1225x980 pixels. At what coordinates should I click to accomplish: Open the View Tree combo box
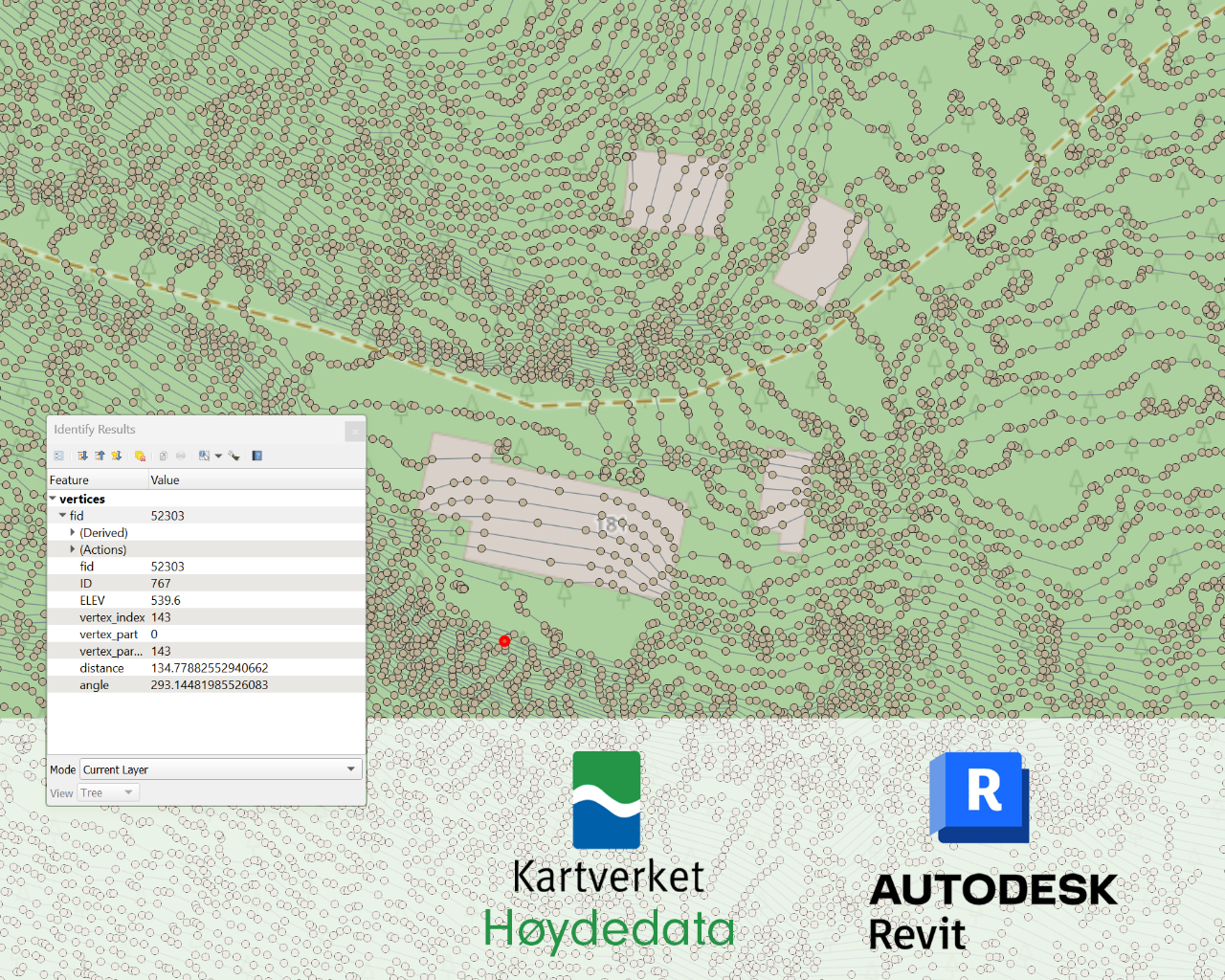tap(108, 792)
